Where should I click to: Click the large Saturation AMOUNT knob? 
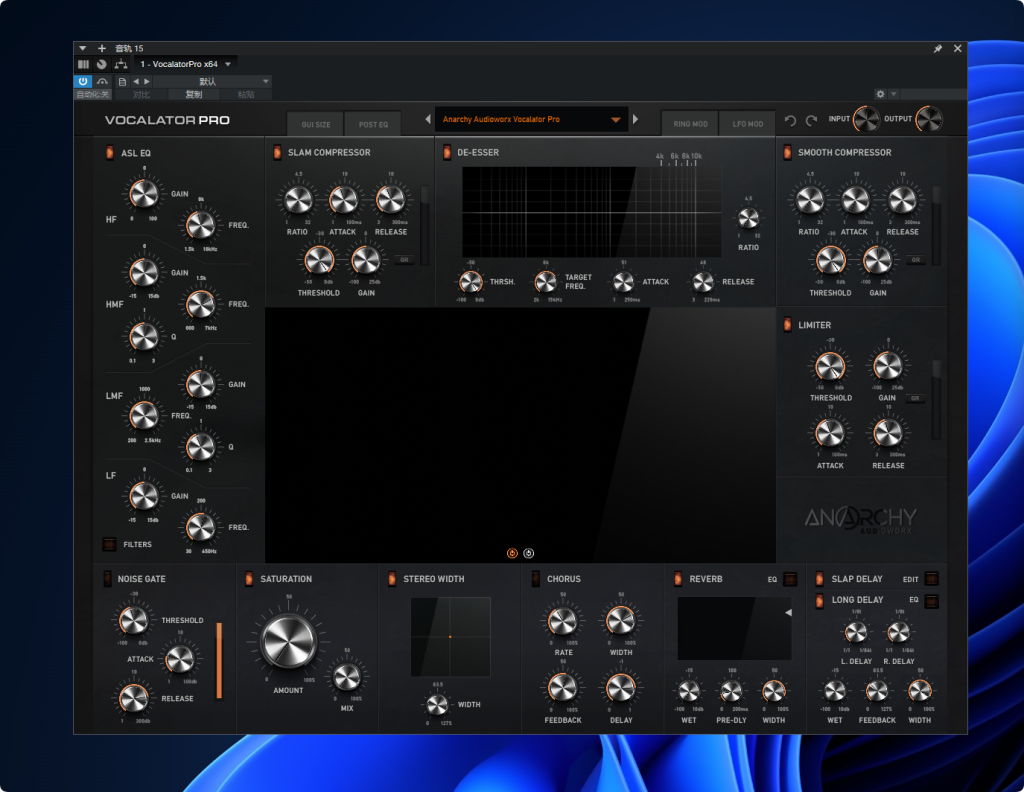[x=288, y=641]
